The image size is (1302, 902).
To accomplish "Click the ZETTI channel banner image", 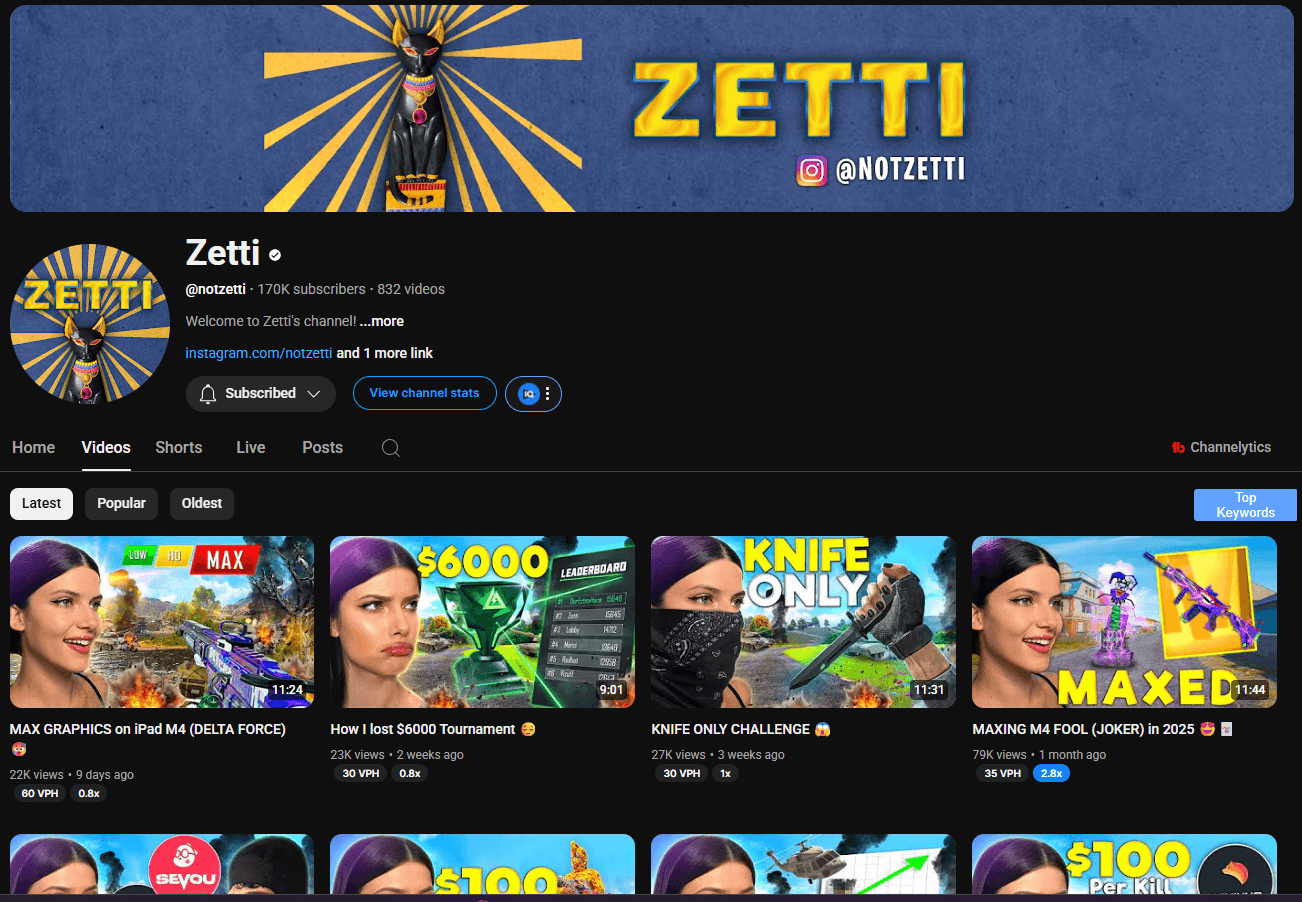I will coord(652,108).
